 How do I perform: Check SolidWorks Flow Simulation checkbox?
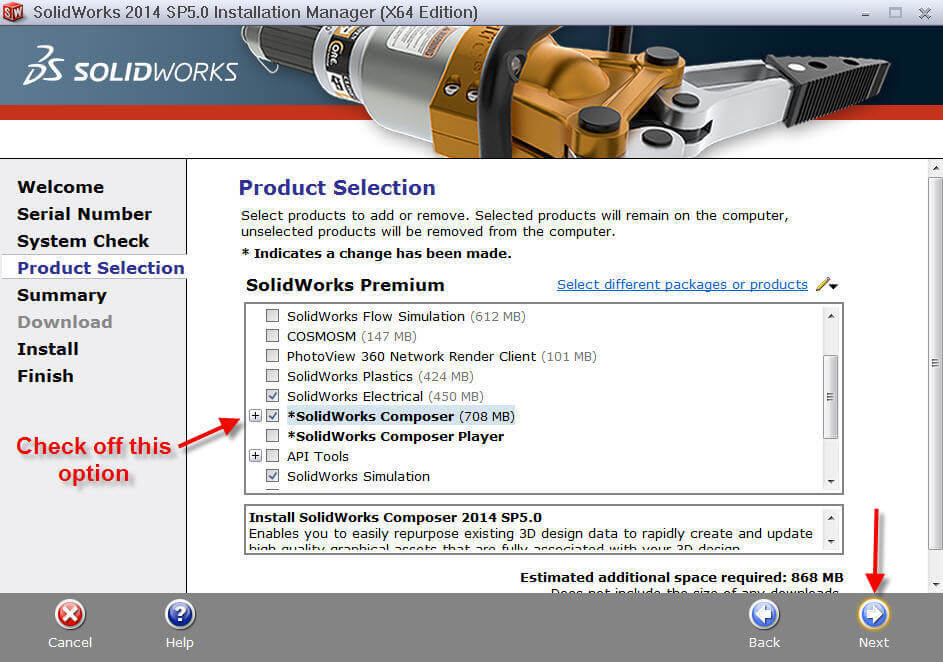[272, 316]
